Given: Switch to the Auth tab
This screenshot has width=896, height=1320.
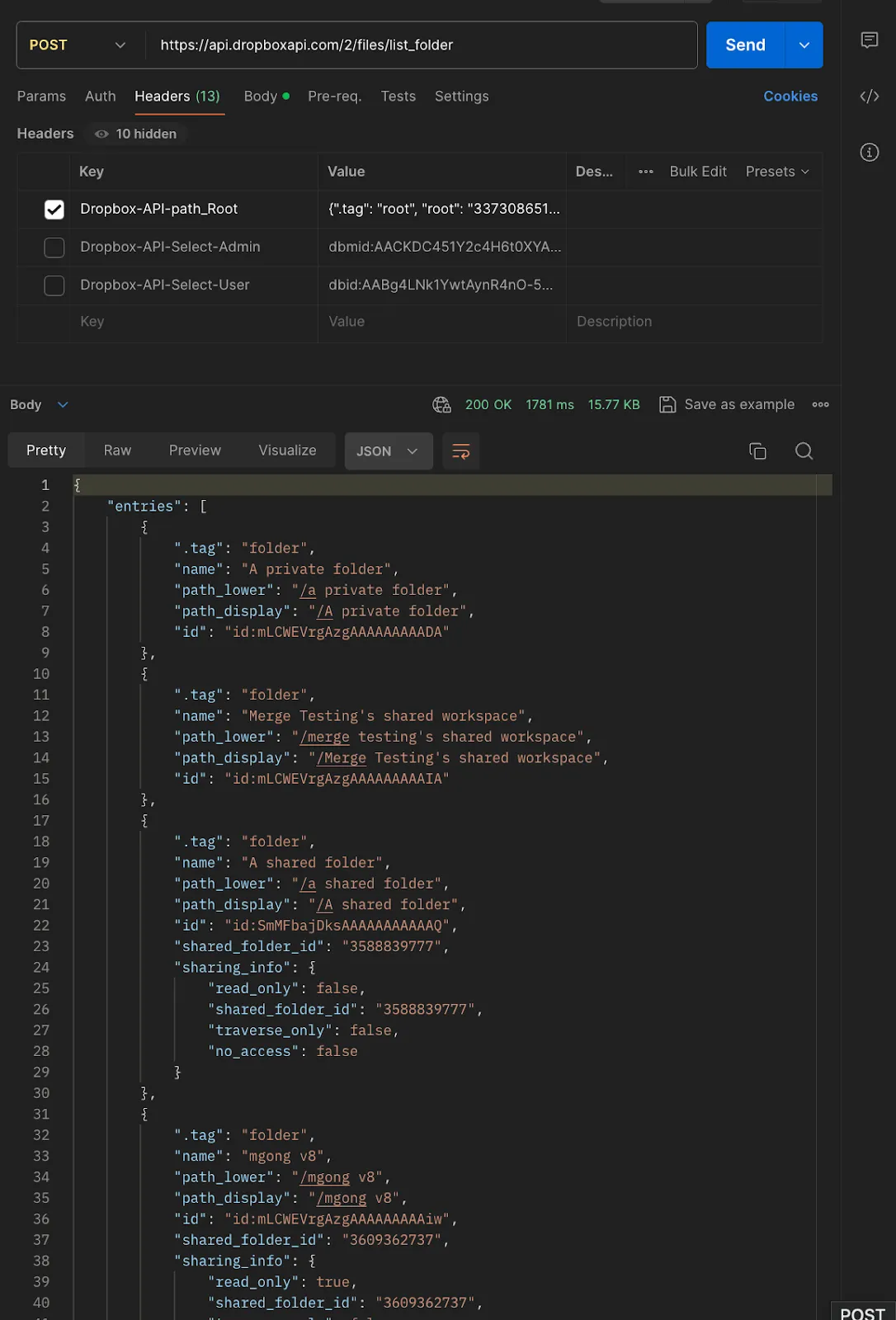Looking at the screenshot, I should tap(100, 97).
